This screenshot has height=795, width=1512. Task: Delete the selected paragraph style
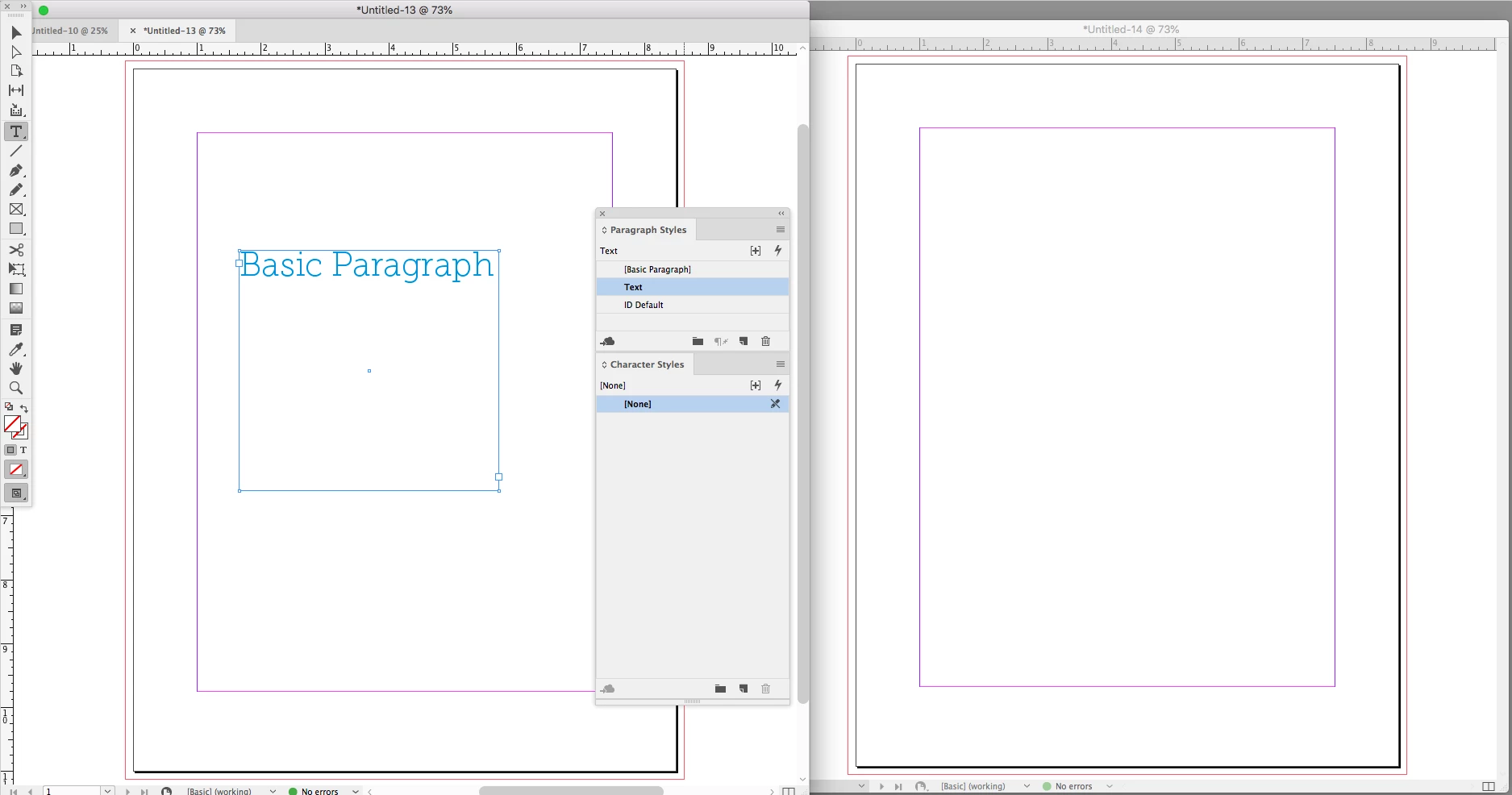click(x=766, y=341)
